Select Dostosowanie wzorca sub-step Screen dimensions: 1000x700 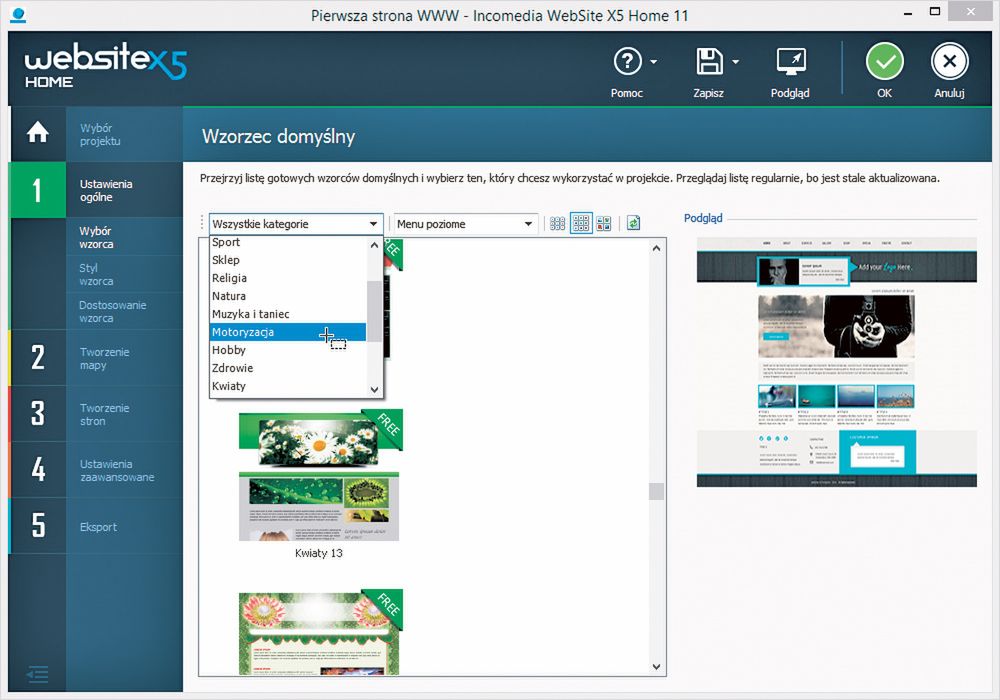pos(124,311)
